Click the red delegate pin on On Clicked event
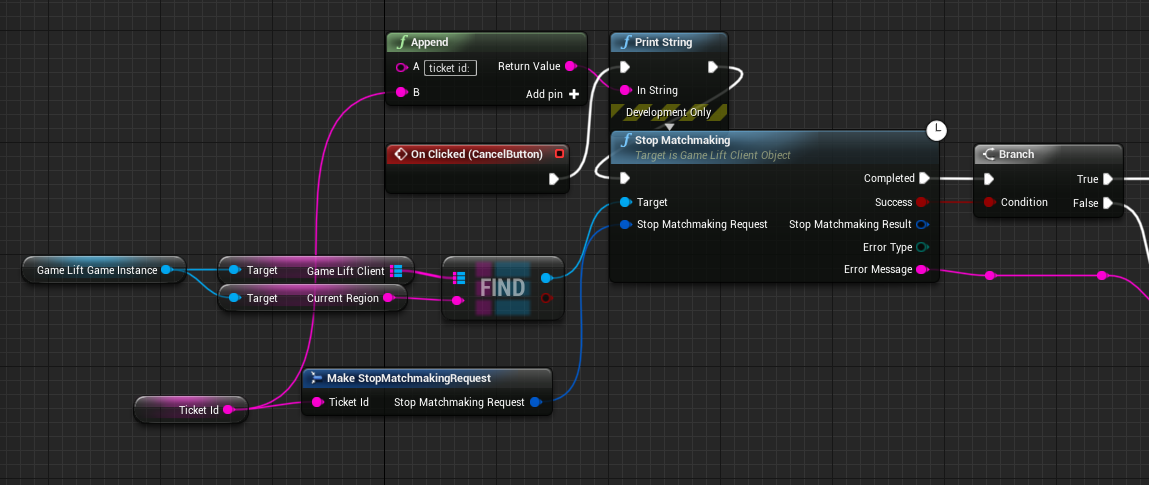The width and height of the screenshot is (1149, 485). tap(559, 154)
